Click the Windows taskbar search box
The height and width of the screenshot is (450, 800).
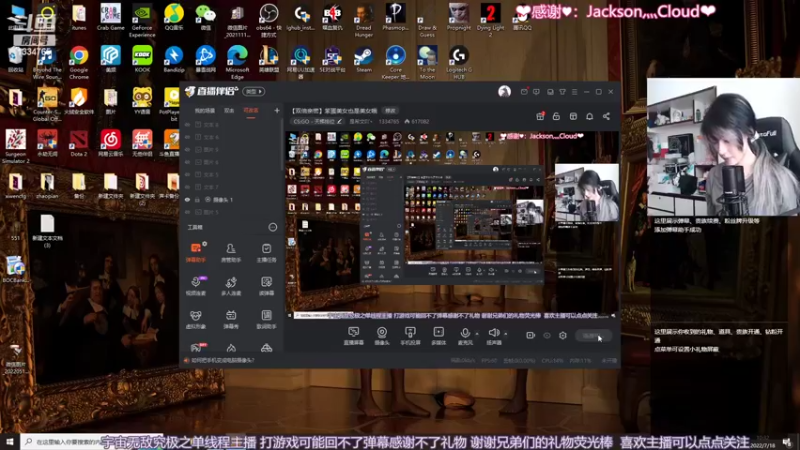92,441
